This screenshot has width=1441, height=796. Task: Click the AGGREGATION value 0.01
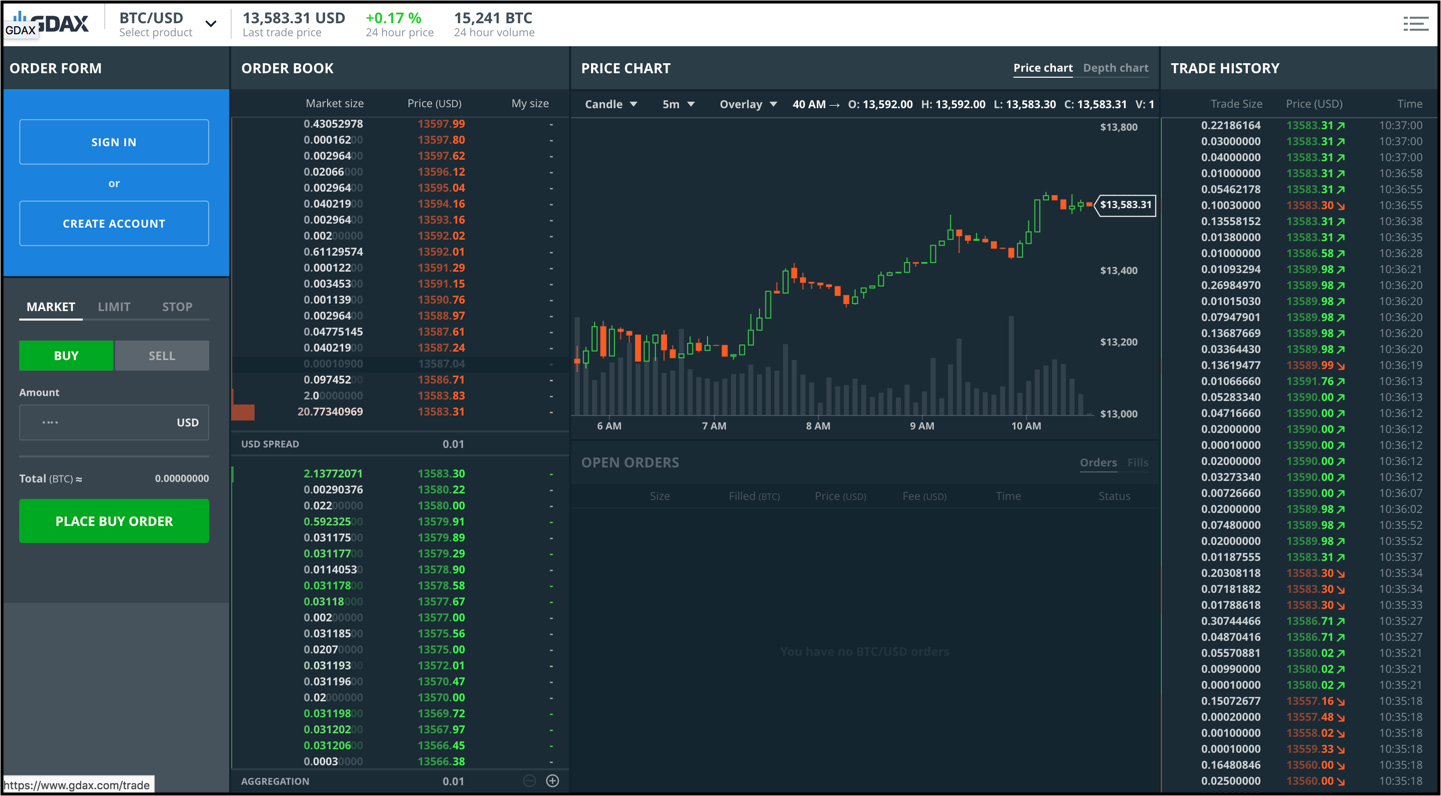[453, 781]
